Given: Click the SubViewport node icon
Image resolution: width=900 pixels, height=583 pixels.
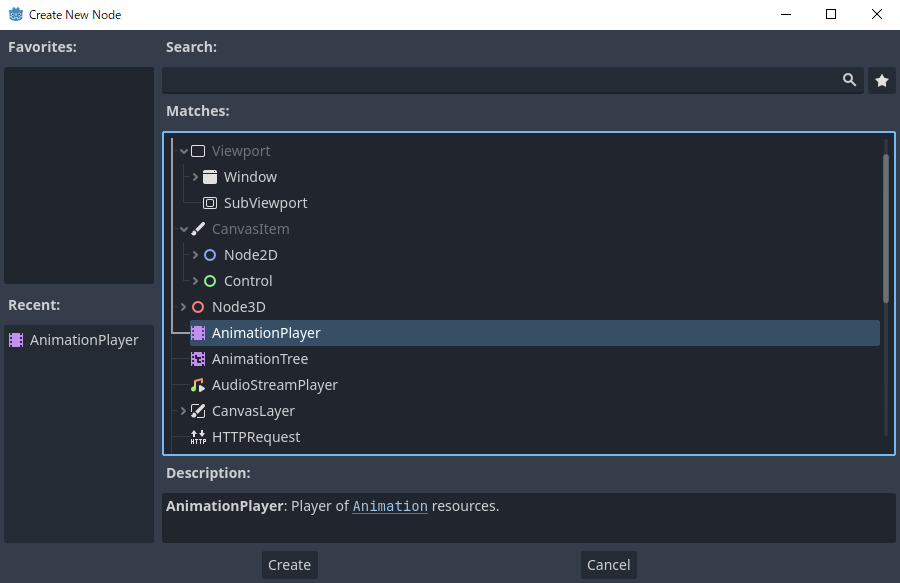Looking at the screenshot, I should (x=209, y=202).
